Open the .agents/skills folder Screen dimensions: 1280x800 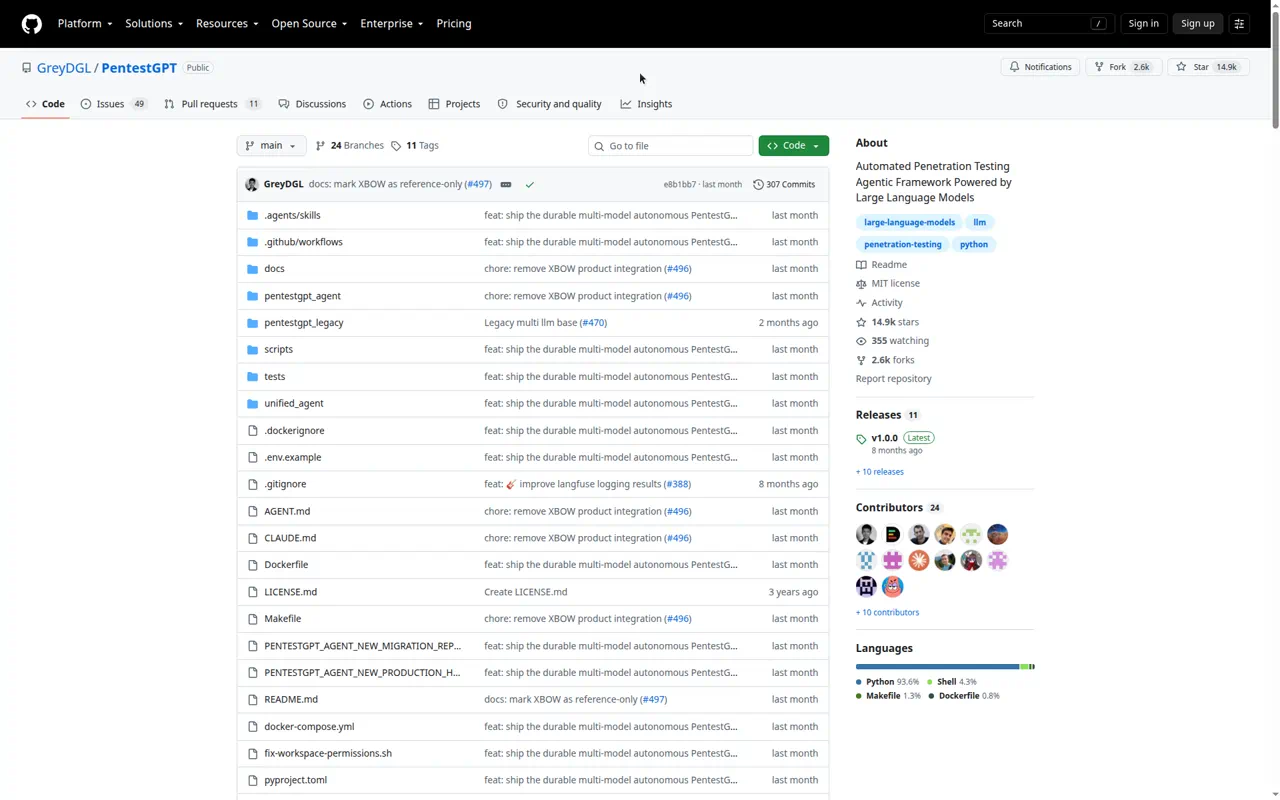[x=292, y=215]
